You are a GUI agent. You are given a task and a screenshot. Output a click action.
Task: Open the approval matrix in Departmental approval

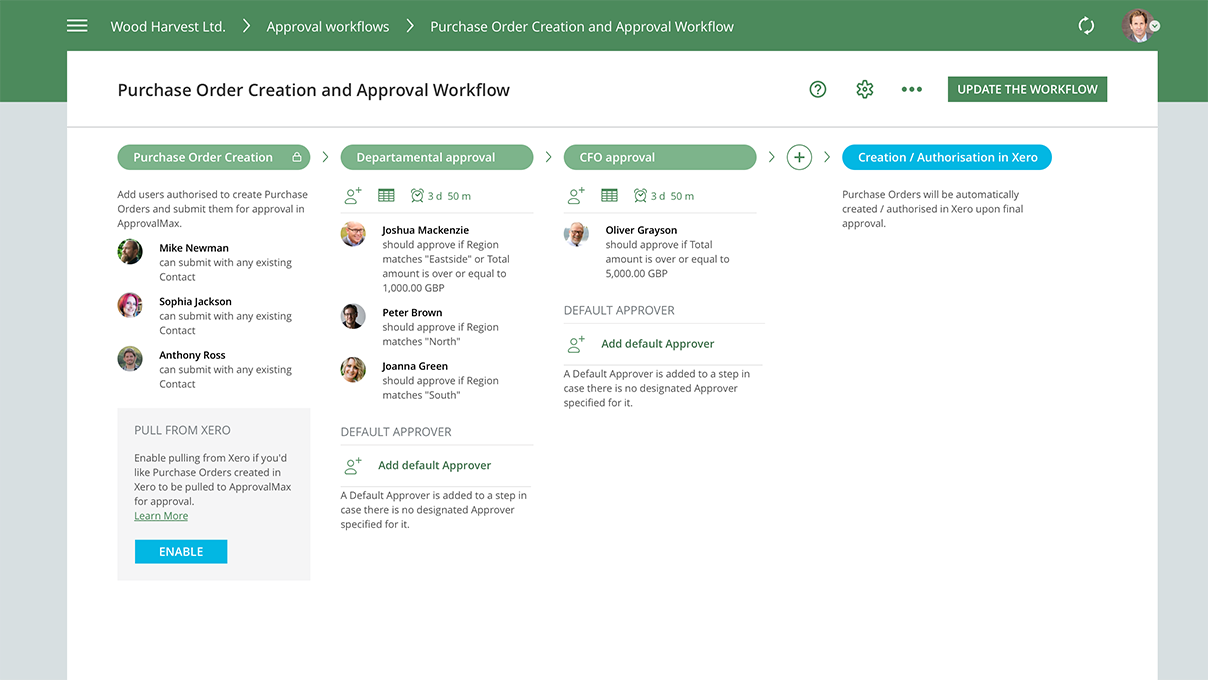[386, 195]
